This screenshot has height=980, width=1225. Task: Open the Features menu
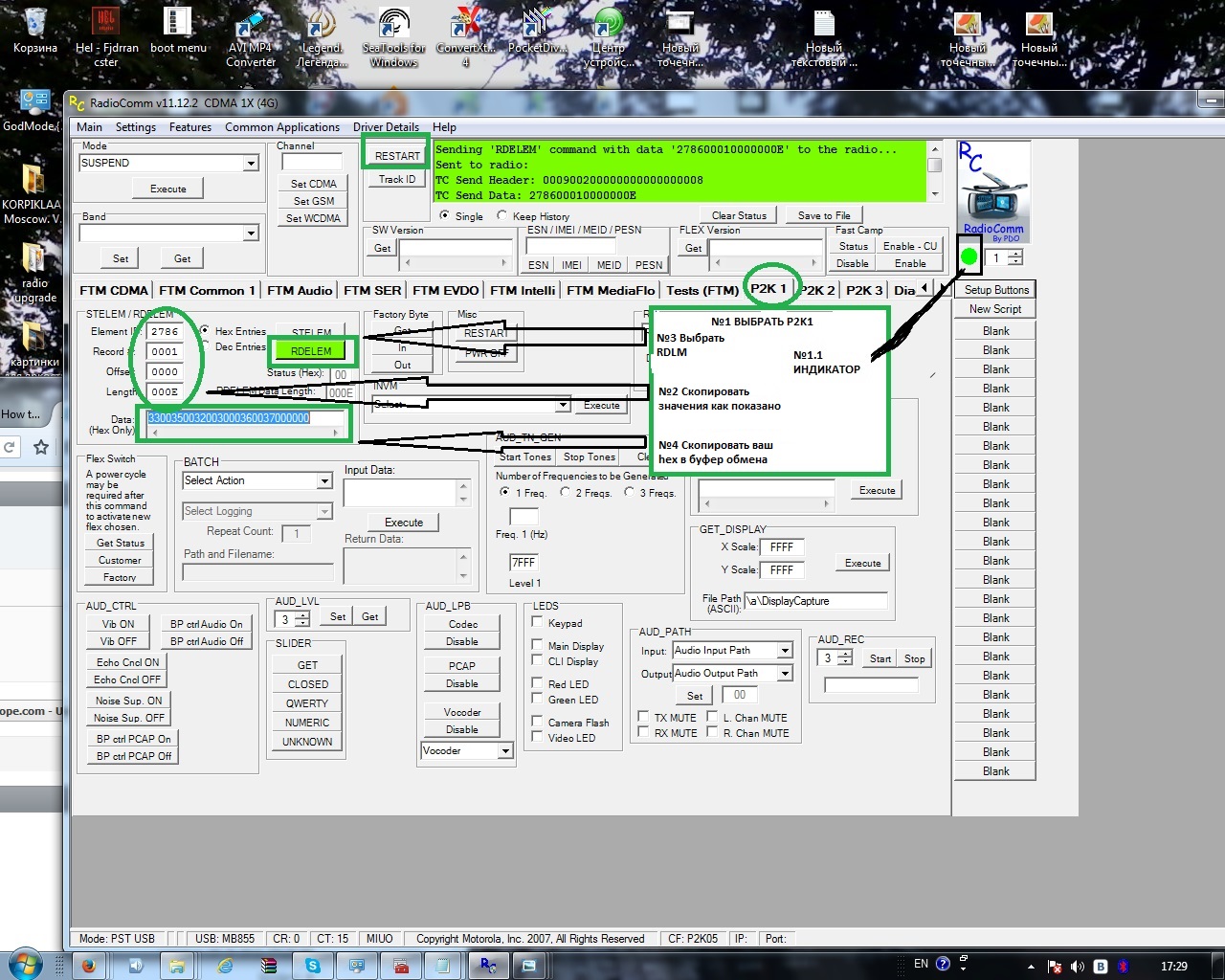pyautogui.click(x=190, y=127)
